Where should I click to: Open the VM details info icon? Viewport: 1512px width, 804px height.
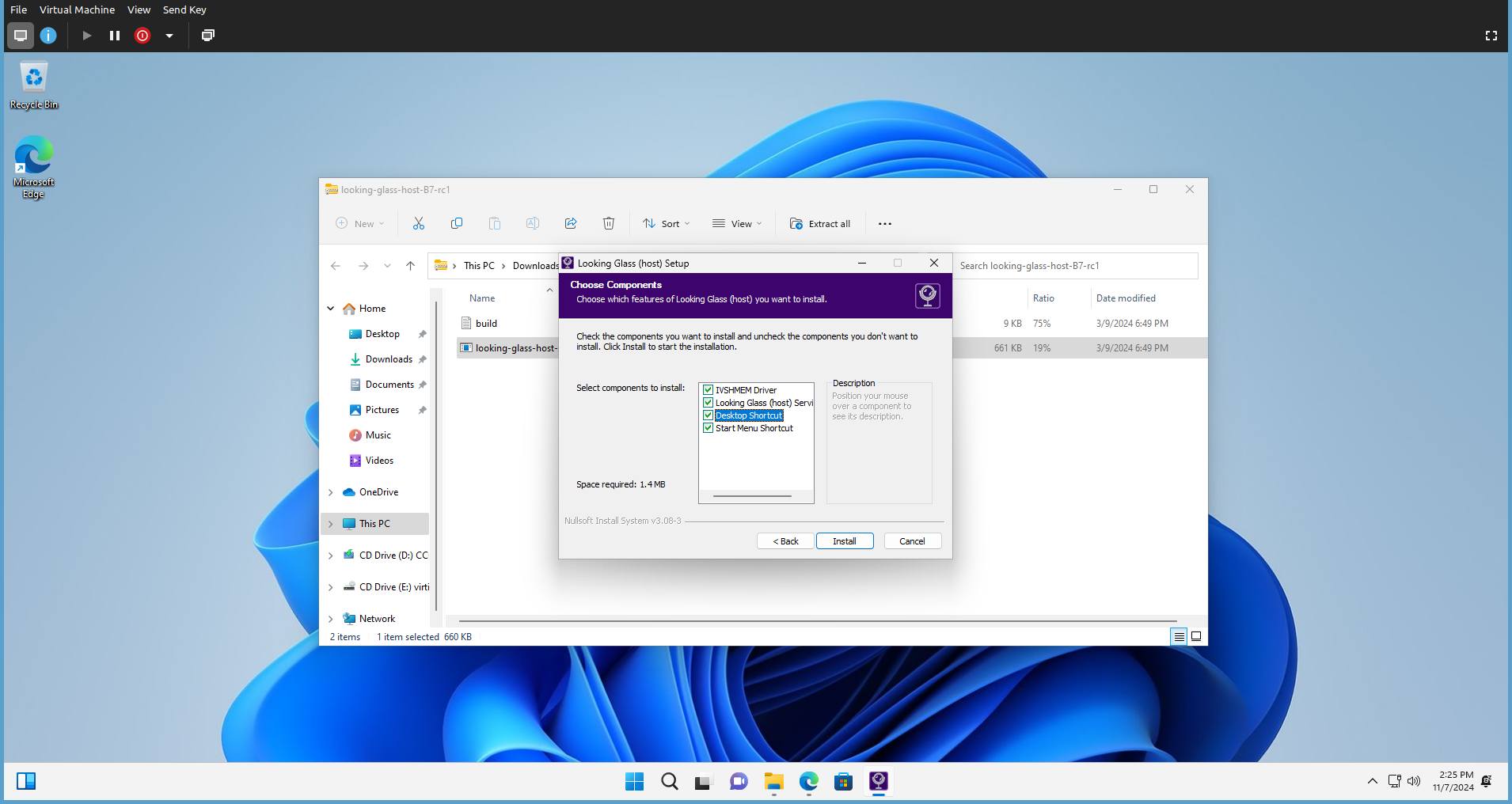tap(48, 36)
